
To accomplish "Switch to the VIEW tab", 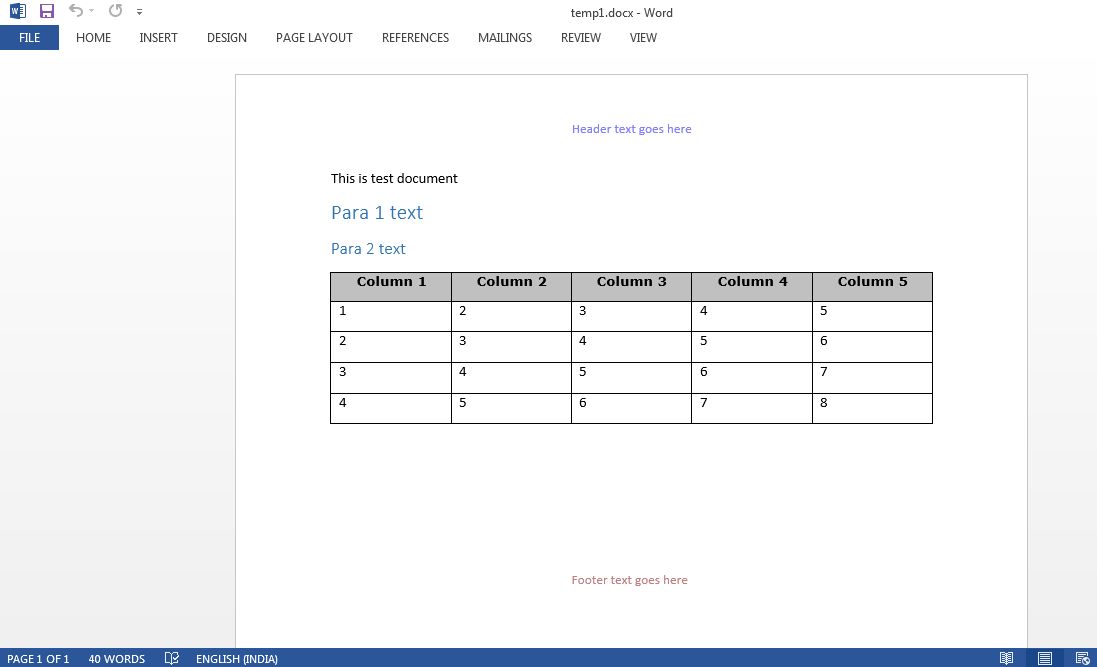I will [x=643, y=38].
